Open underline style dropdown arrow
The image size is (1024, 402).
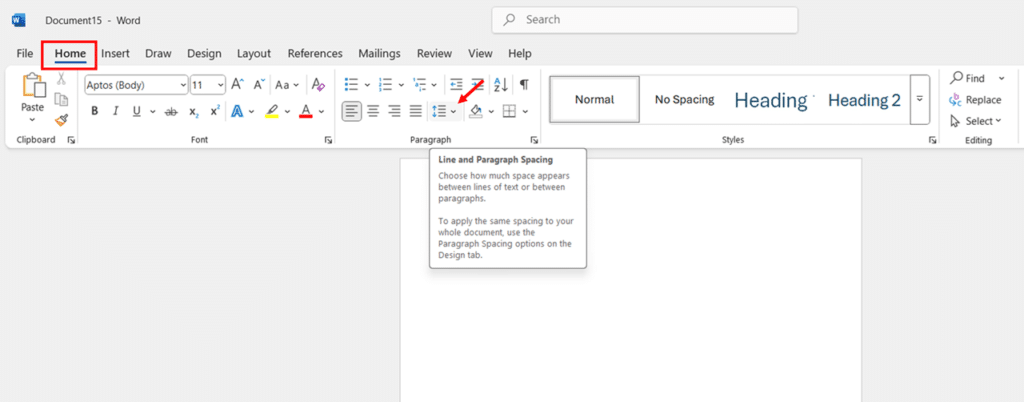point(153,112)
